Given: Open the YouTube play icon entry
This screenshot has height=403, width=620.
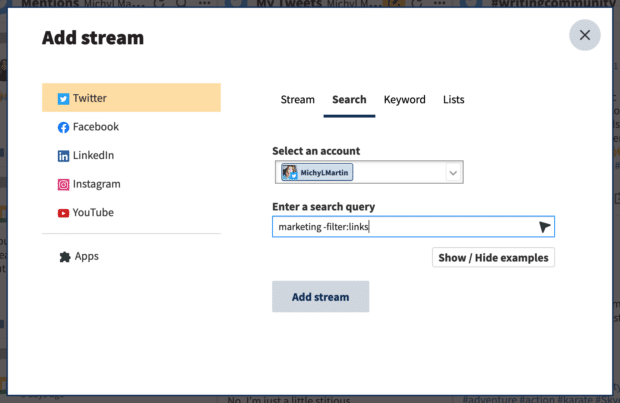Looking at the screenshot, I should [x=63, y=213].
